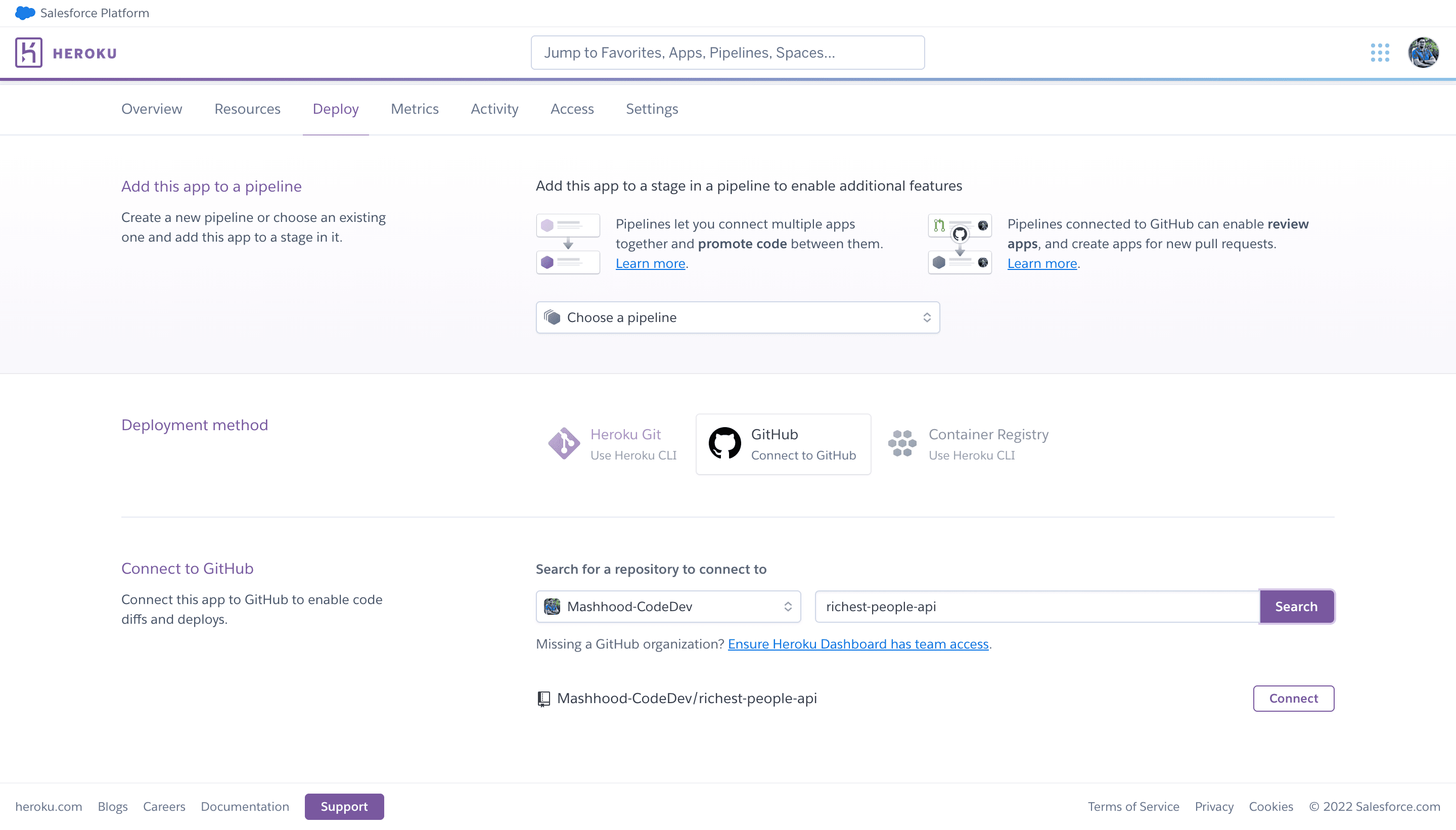Viewport: 1456px width, 830px height.
Task: Click the Mashhood-CodeDev/richest-people-api result text
Action: coord(687,698)
